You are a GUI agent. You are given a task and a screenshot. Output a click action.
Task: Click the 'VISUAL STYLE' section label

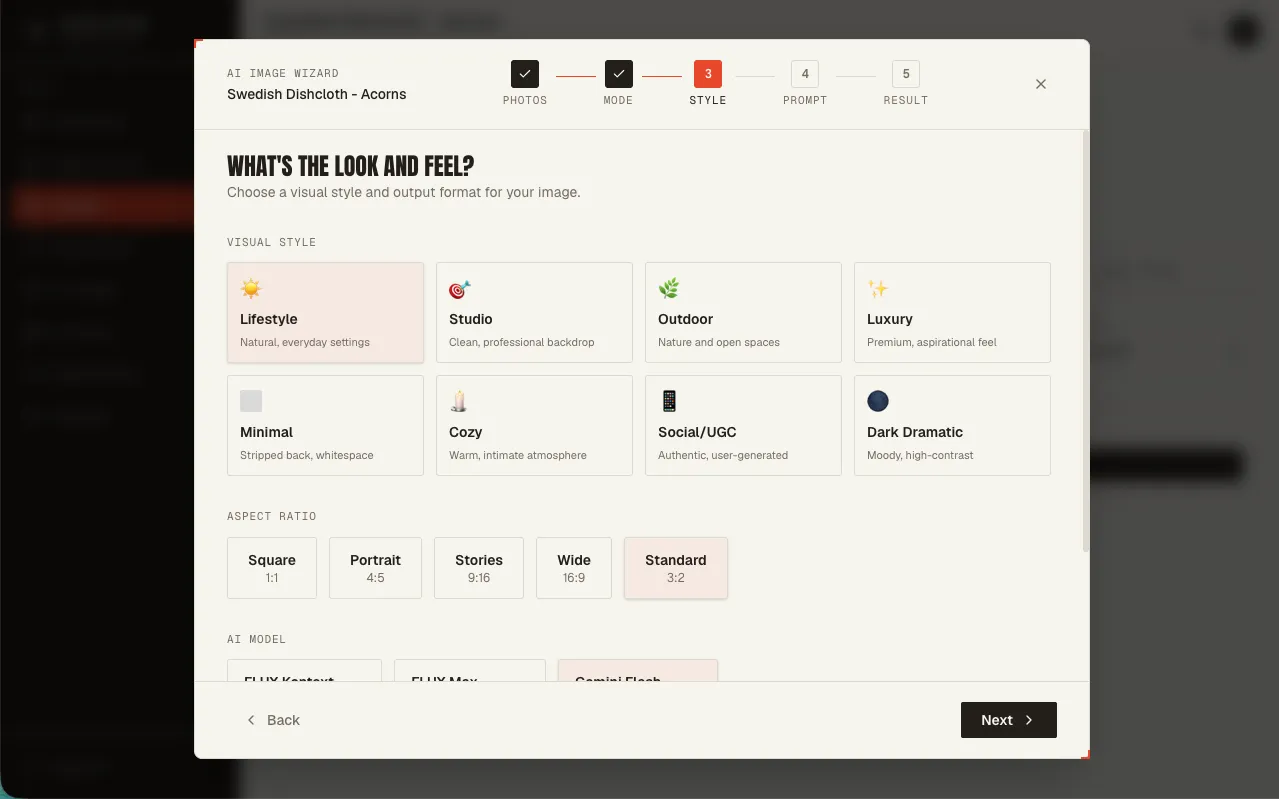click(x=271, y=242)
